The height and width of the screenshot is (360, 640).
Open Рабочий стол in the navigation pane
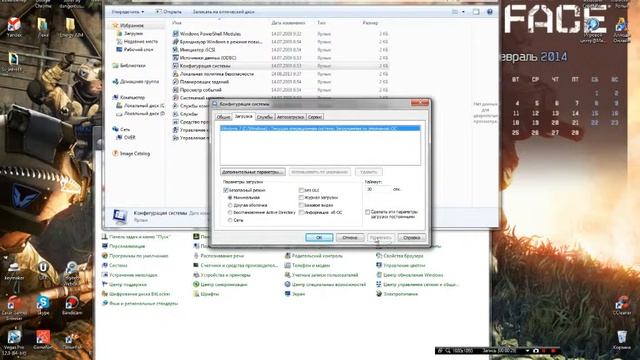pos(138,49)
